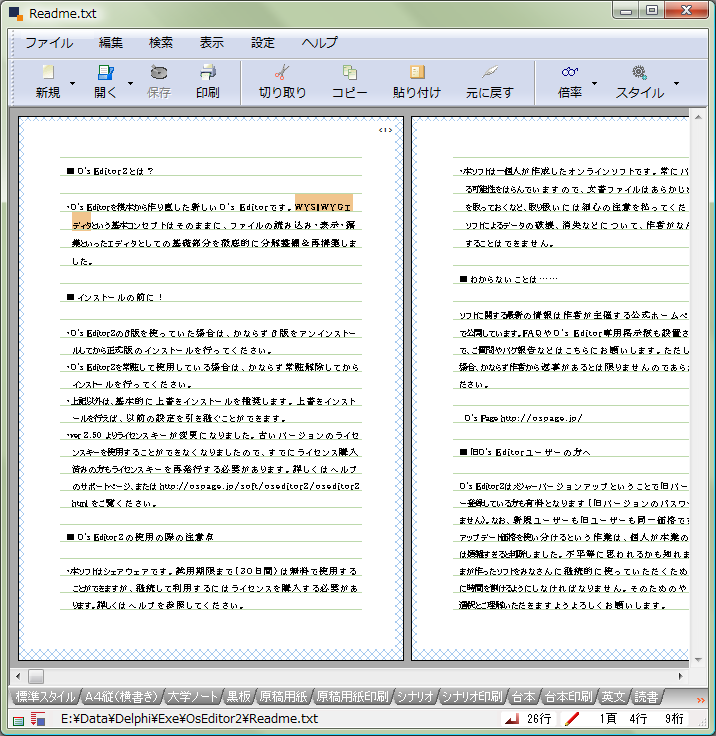This screenshot has height=736, width=716.
Task: Open the 検索 menu
Action: point(161,43)
